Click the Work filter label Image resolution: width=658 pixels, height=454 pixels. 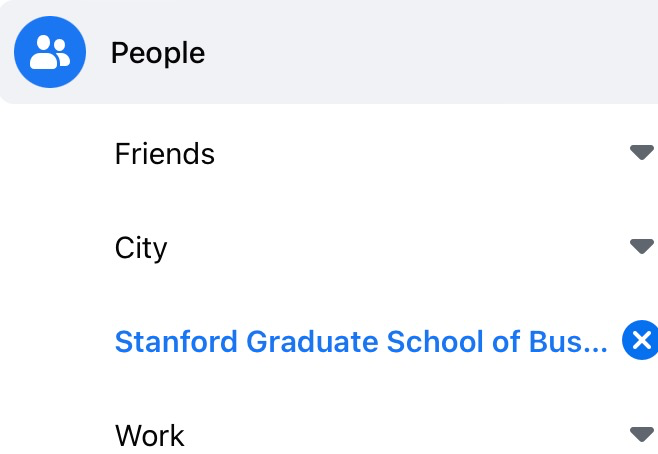[150, 436]
